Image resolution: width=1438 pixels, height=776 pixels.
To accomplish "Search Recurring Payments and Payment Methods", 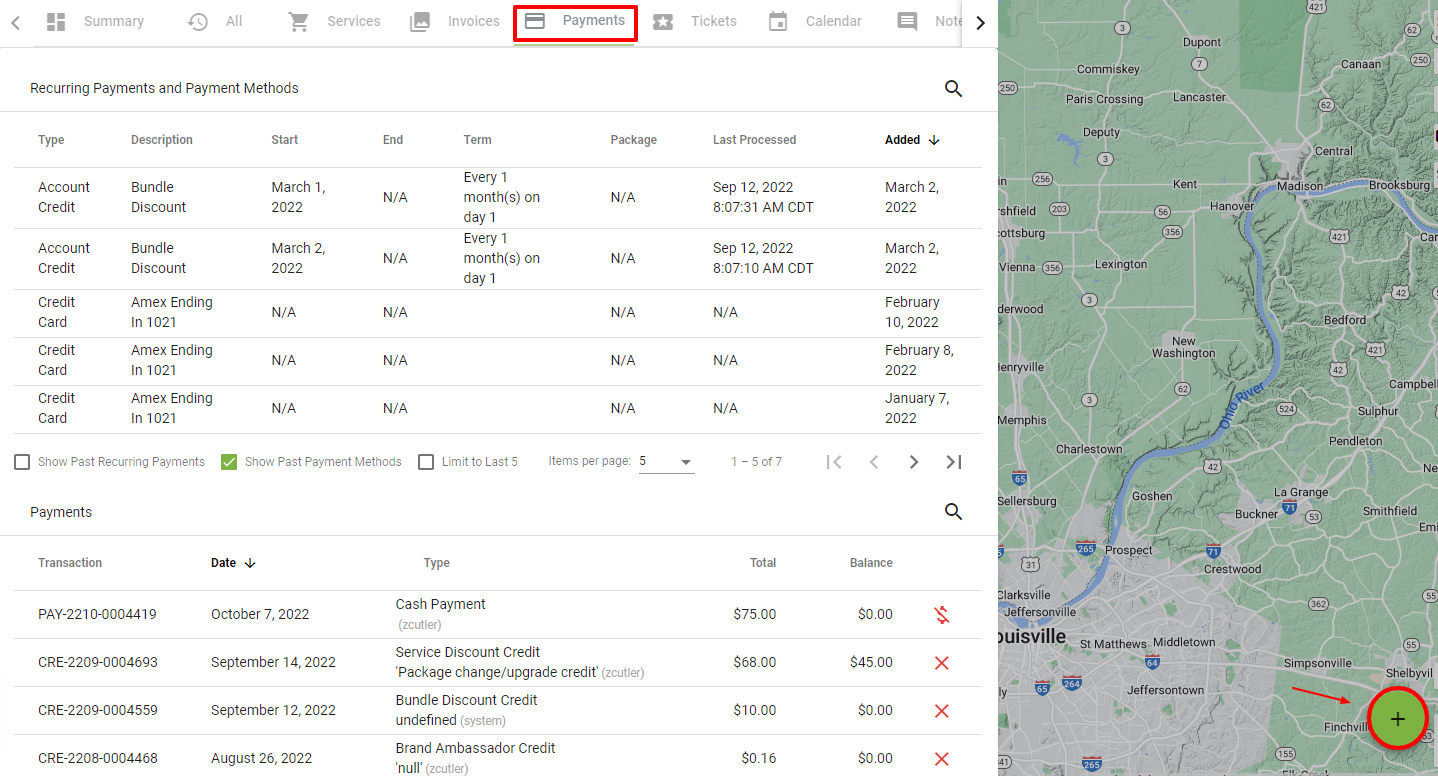I will pyautogui.click(x=953, y=89).
